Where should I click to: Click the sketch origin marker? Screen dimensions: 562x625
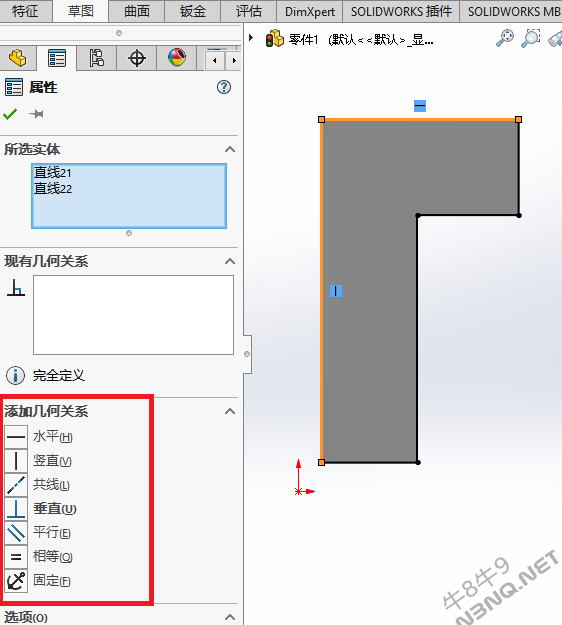pyautogui.click(x=298, y=491)
